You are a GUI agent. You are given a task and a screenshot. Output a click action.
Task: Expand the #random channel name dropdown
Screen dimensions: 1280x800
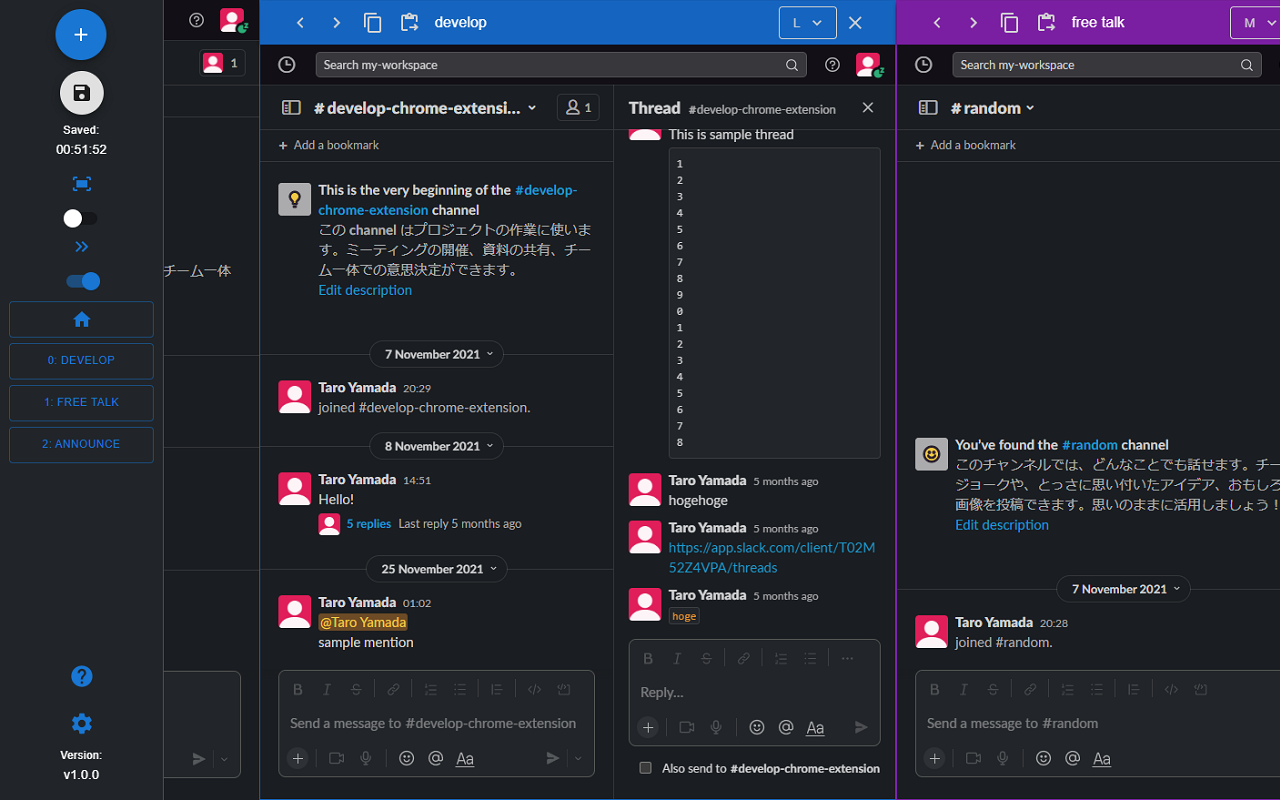tap(991, 108)
